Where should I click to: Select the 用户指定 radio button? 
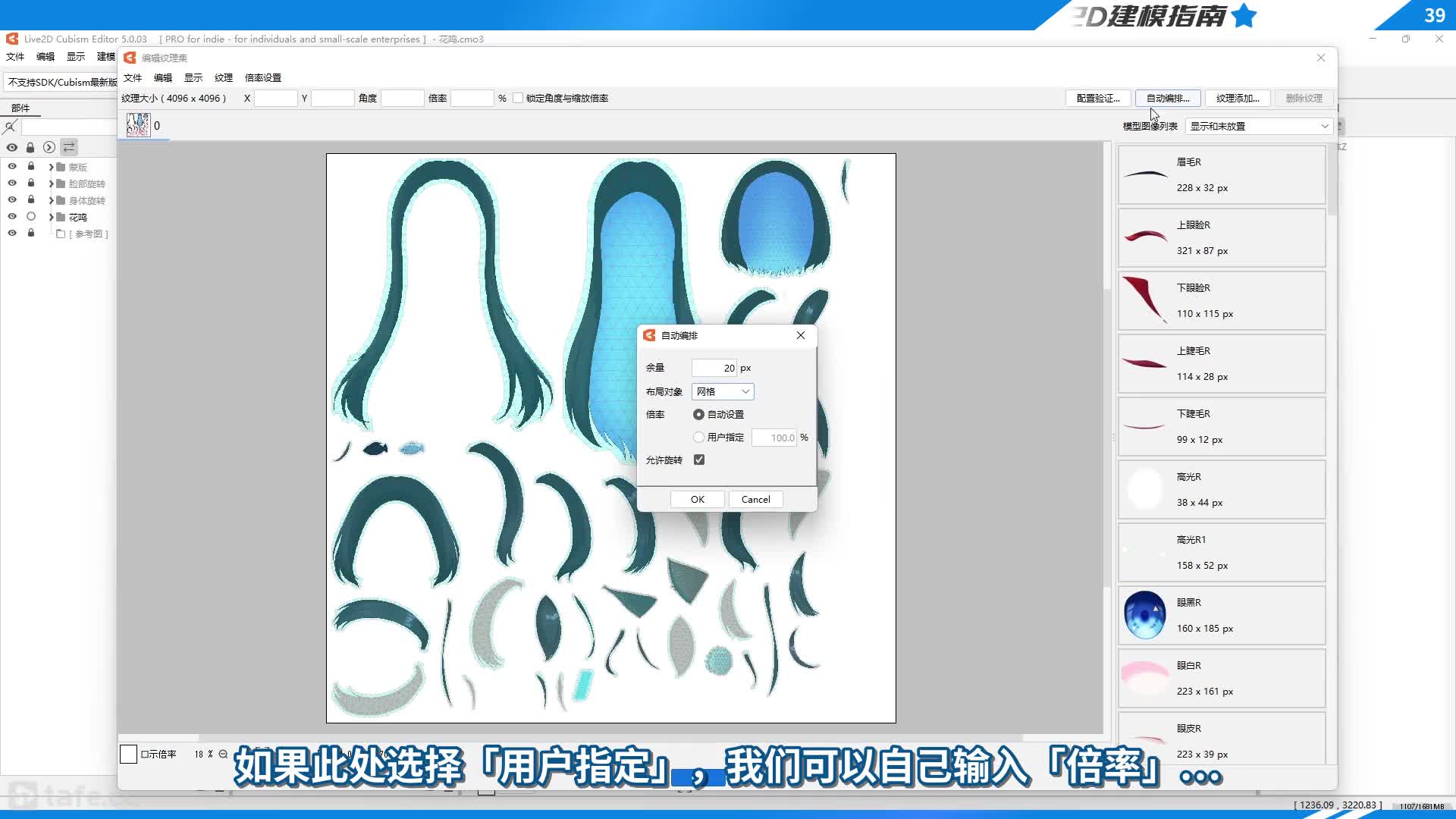[x=698, y=437]
